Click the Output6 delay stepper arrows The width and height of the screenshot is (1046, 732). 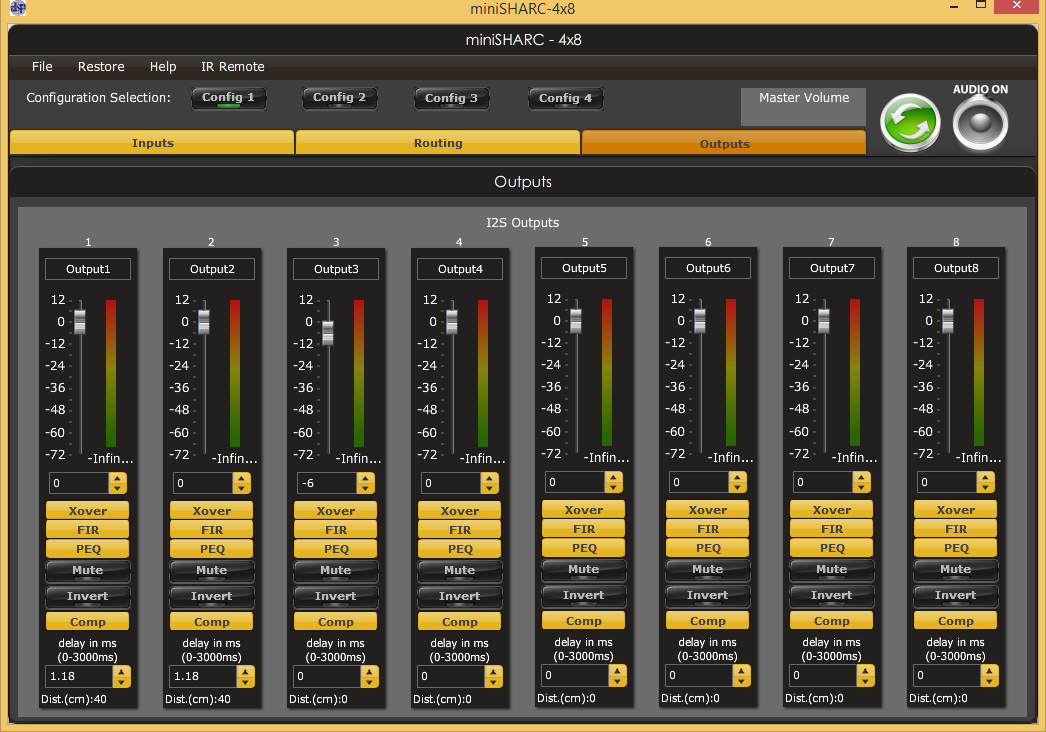[x=741, y=675]
